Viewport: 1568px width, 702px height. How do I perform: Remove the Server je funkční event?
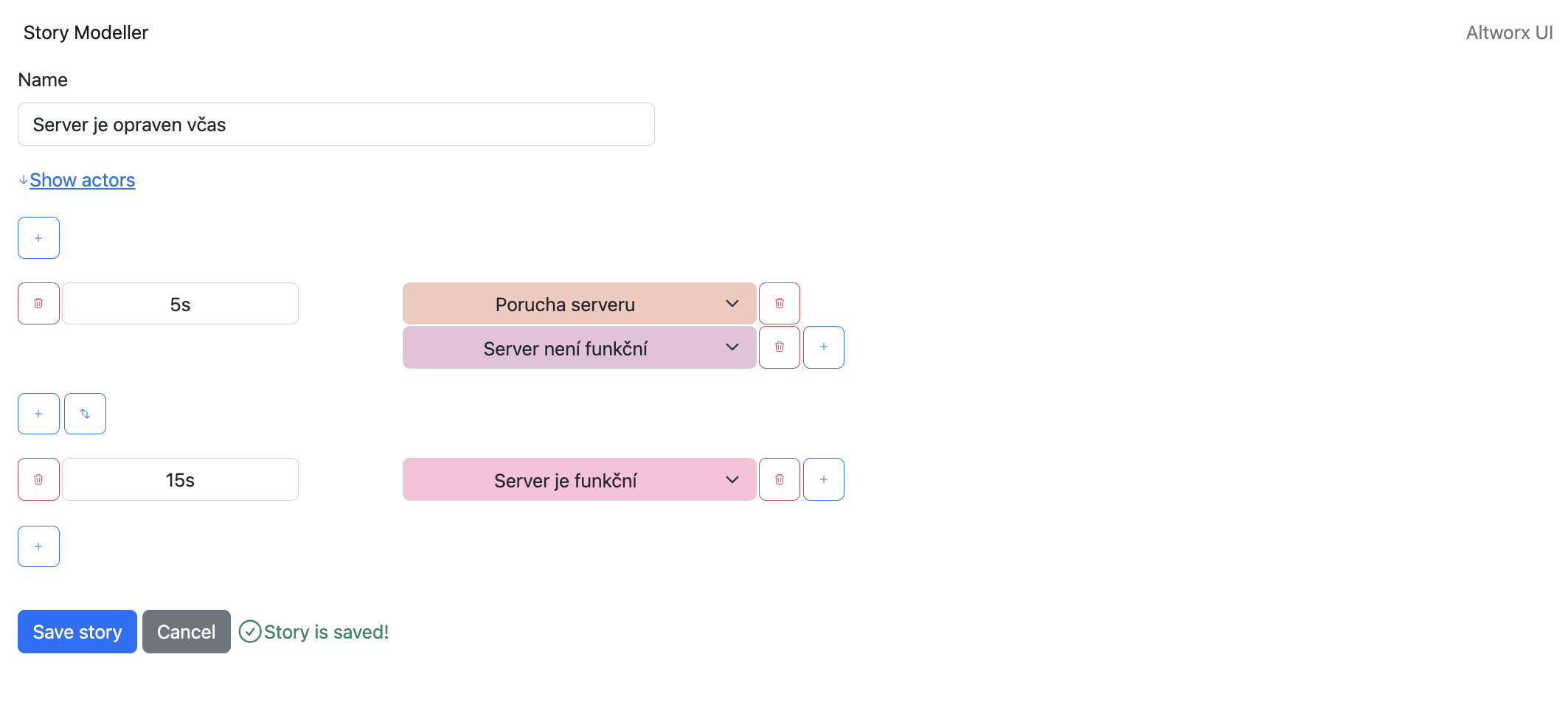[779, 479]
